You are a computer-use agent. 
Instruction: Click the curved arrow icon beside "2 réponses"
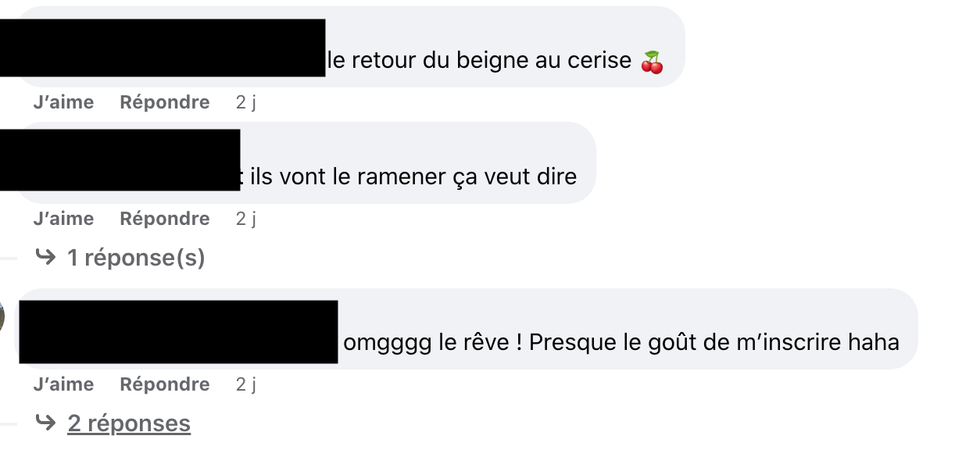[45, 422]
